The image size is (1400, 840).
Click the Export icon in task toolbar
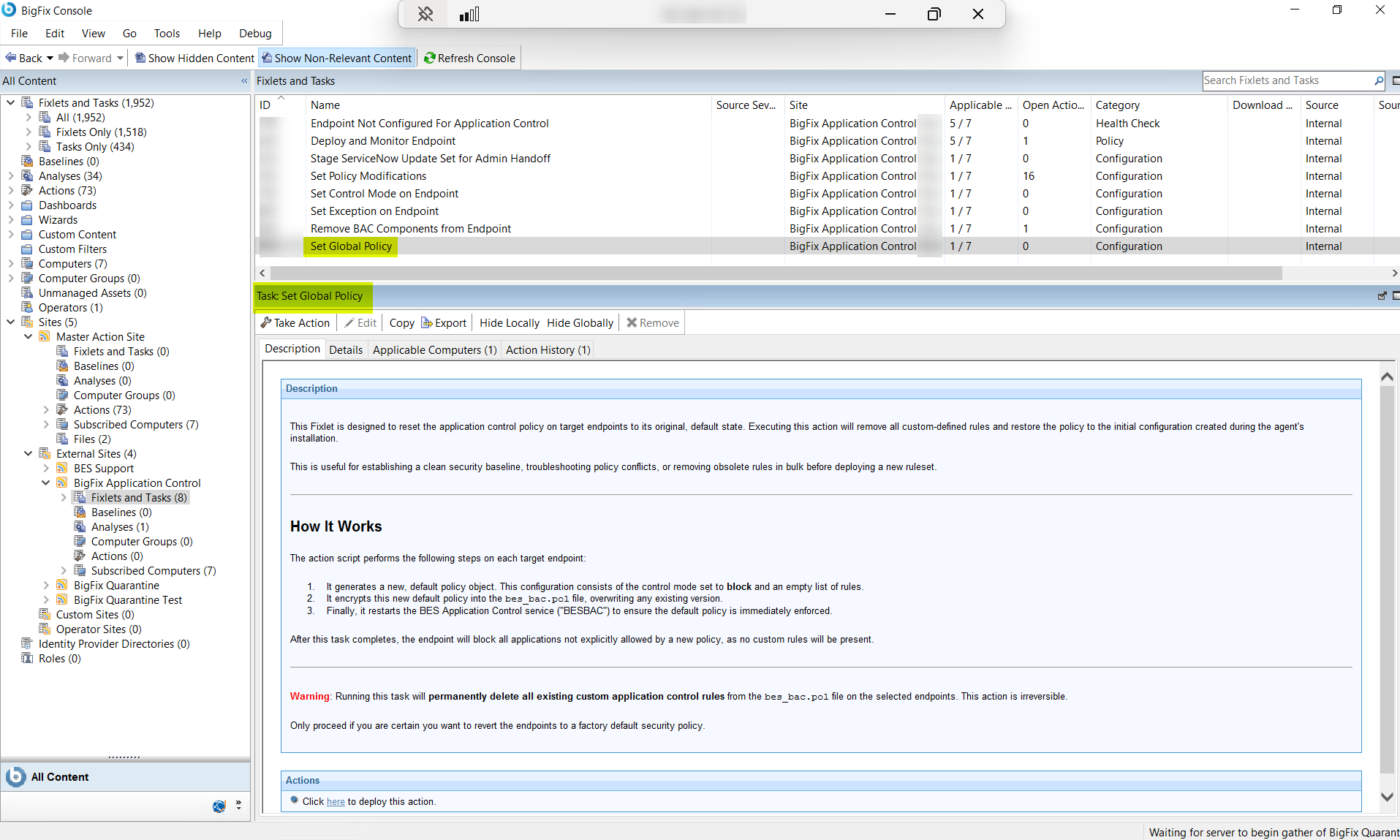pos(427,322)
